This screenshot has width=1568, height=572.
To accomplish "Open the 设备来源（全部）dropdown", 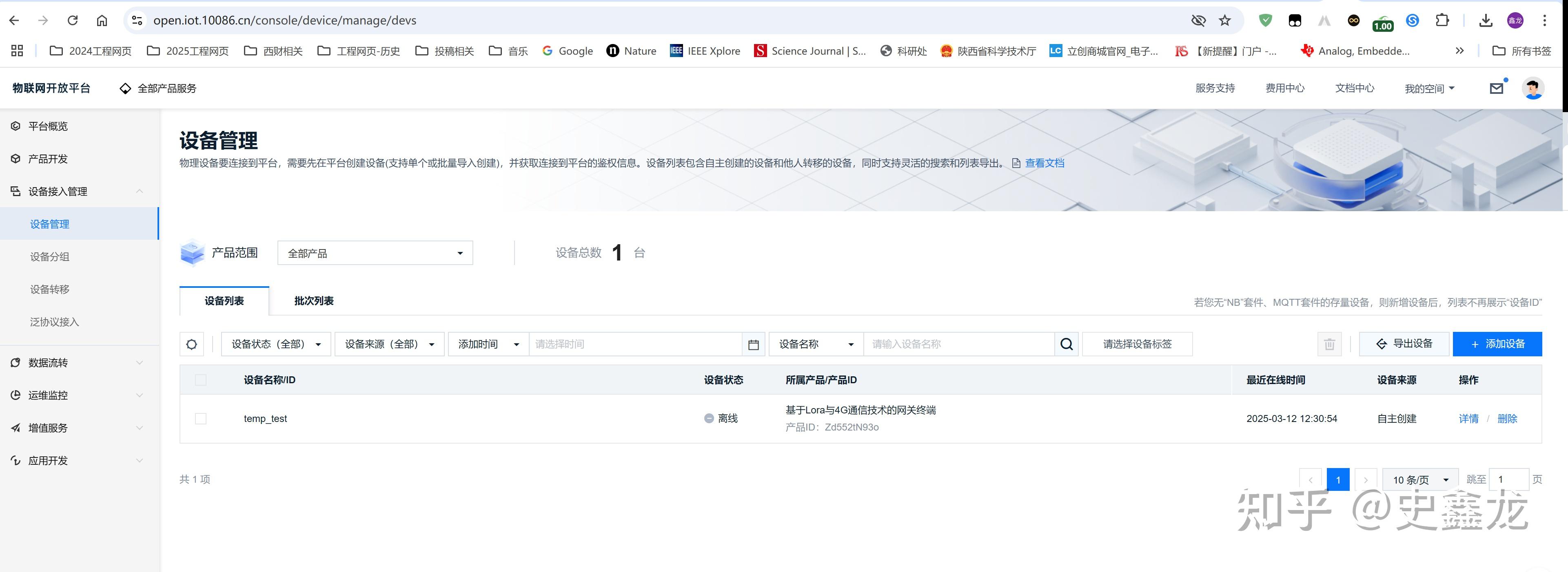I will click(389, 344).
